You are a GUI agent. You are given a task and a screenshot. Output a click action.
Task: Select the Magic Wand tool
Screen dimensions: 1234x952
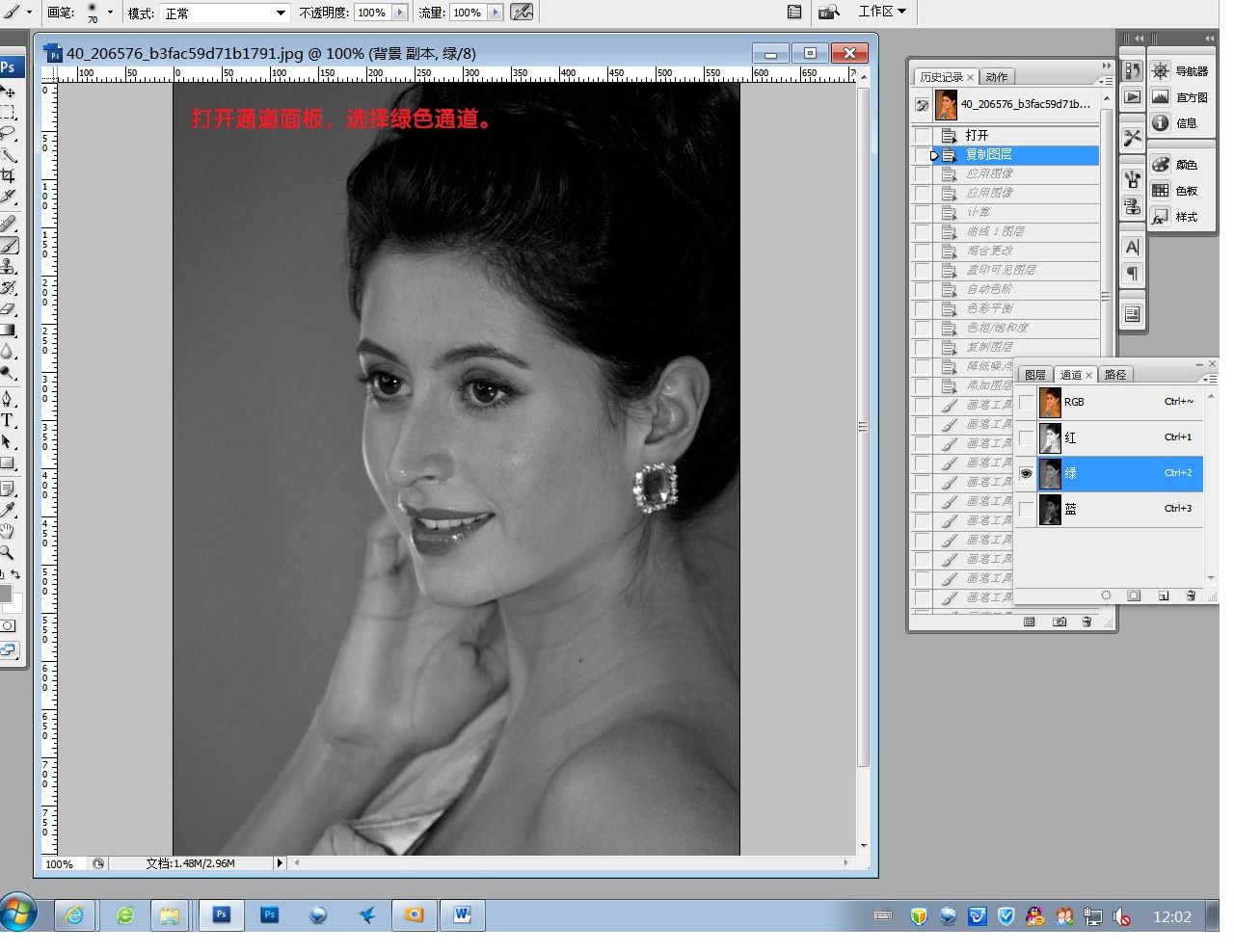[x=9, y=155]
